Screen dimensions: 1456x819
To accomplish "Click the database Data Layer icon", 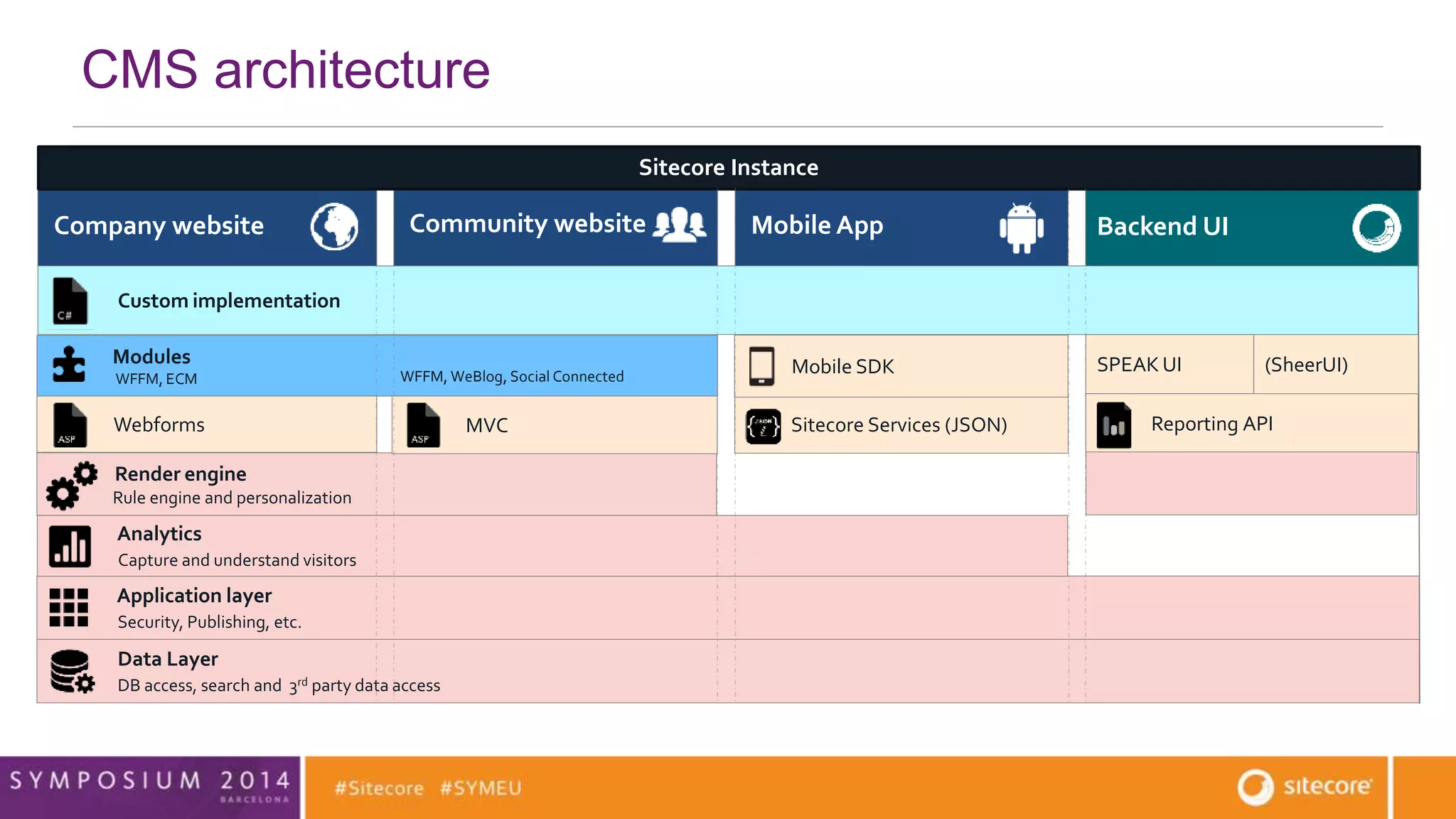I will pos(73,671).
